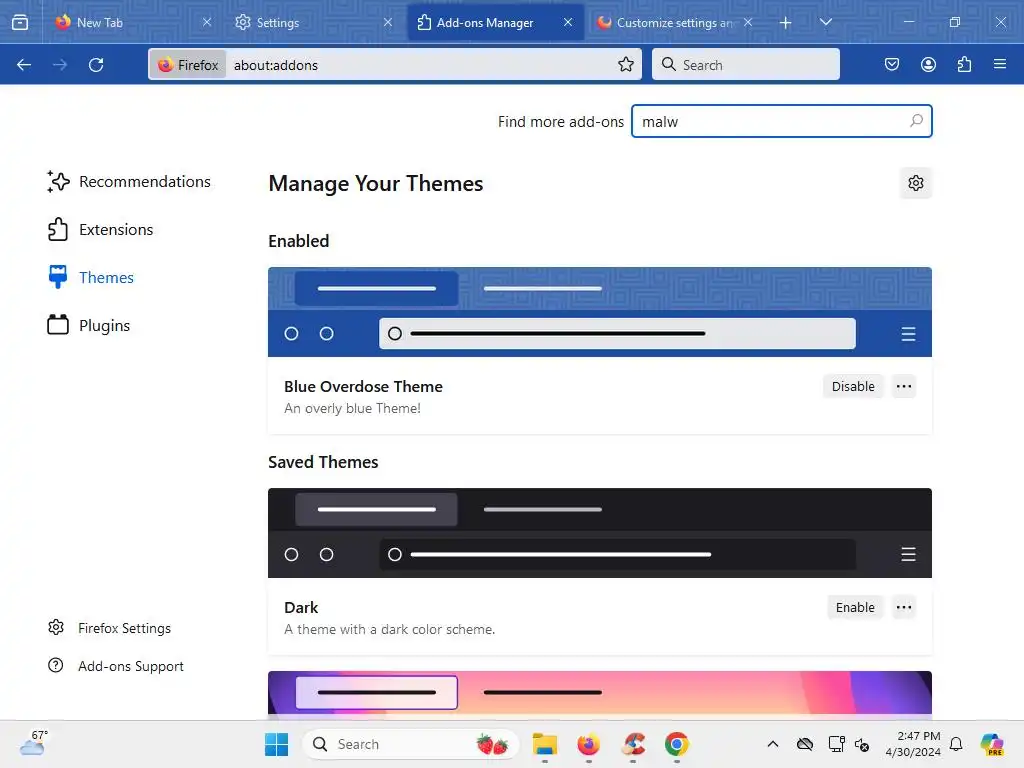Open Dark theme preview image

[x=600, y=533]
